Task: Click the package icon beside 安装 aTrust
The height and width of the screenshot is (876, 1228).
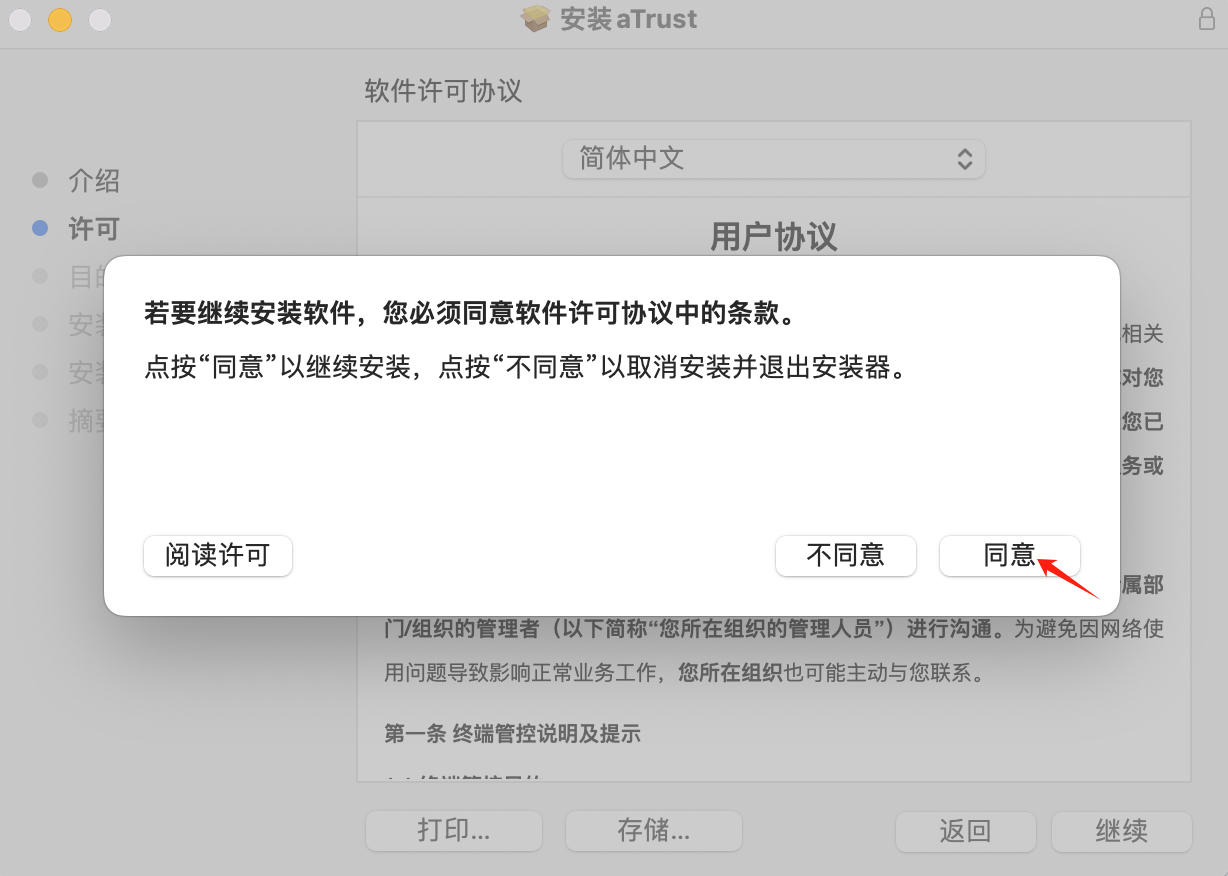Action: point(536,19)
